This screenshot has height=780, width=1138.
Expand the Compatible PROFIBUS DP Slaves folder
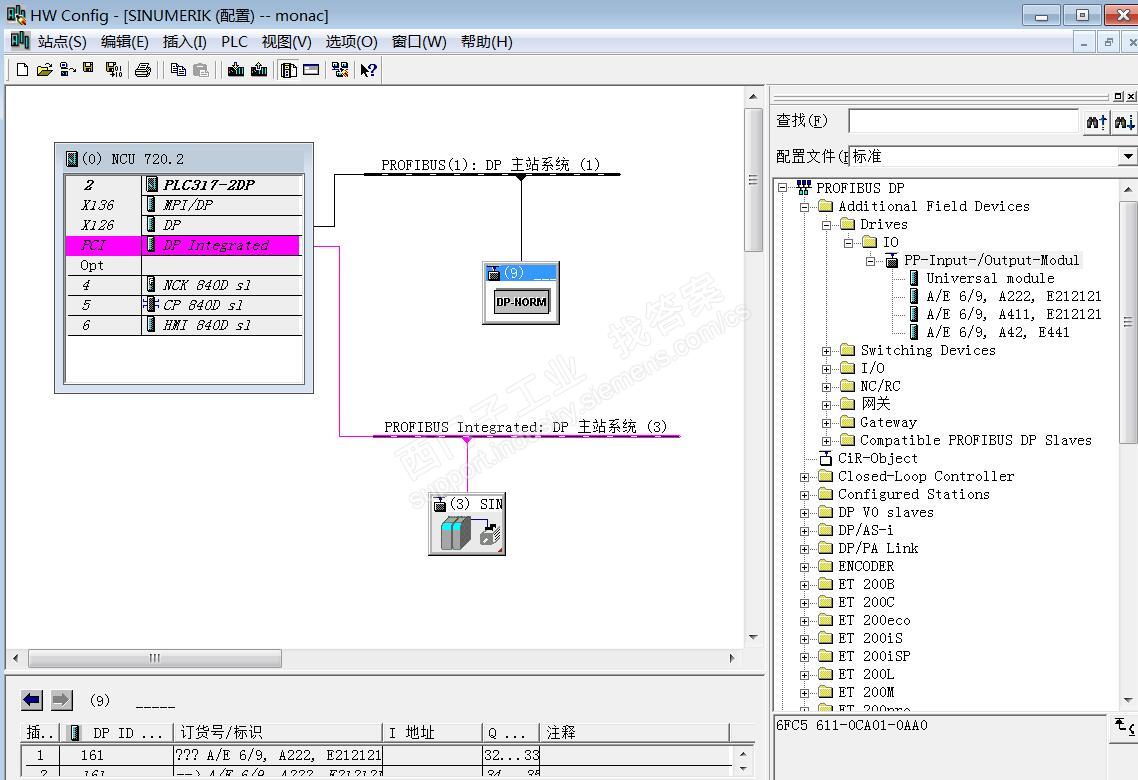click(826, 441)
